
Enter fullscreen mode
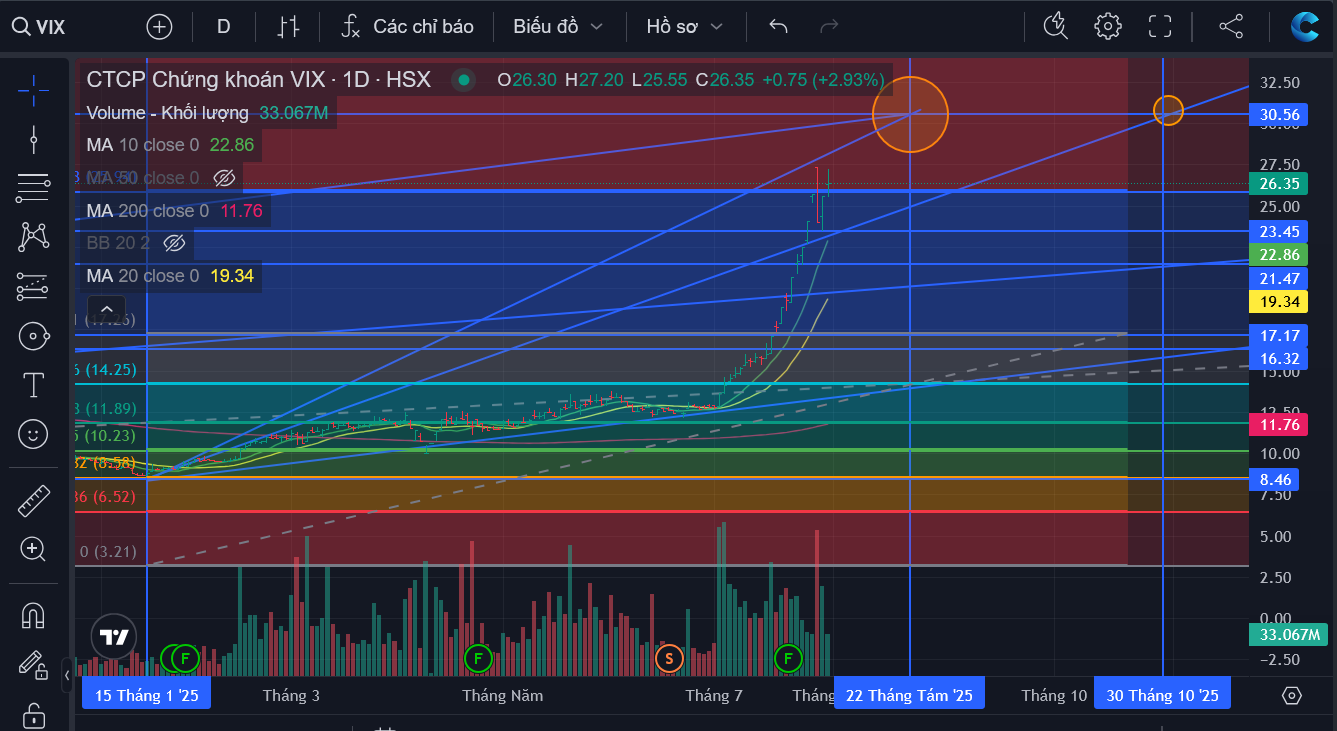[1160, 26]
